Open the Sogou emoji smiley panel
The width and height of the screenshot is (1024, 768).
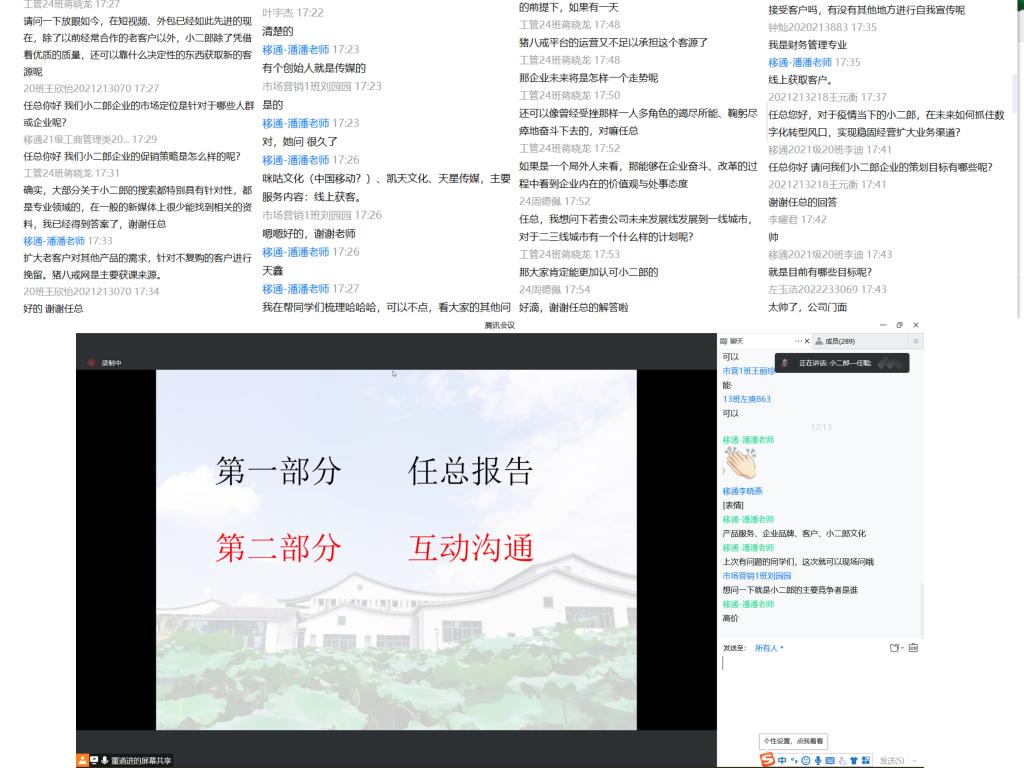805,760
